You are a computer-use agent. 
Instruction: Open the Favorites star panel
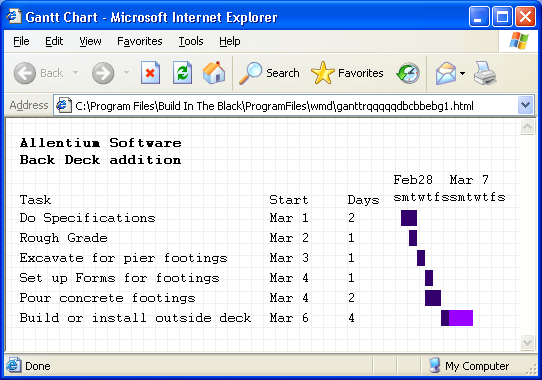pyautogui.click(x=347, y=73)
